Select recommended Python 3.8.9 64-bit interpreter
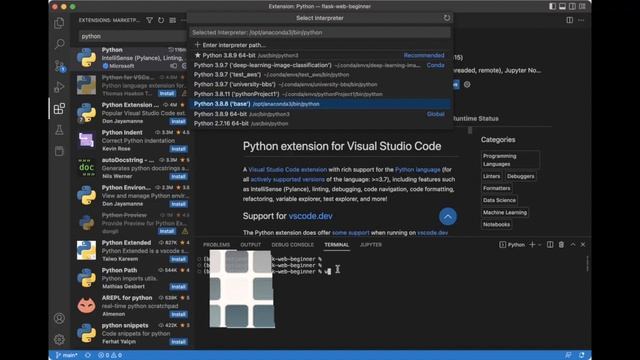Image resolution: width=640 pixels, height=360 pixels. pos(320,55)
